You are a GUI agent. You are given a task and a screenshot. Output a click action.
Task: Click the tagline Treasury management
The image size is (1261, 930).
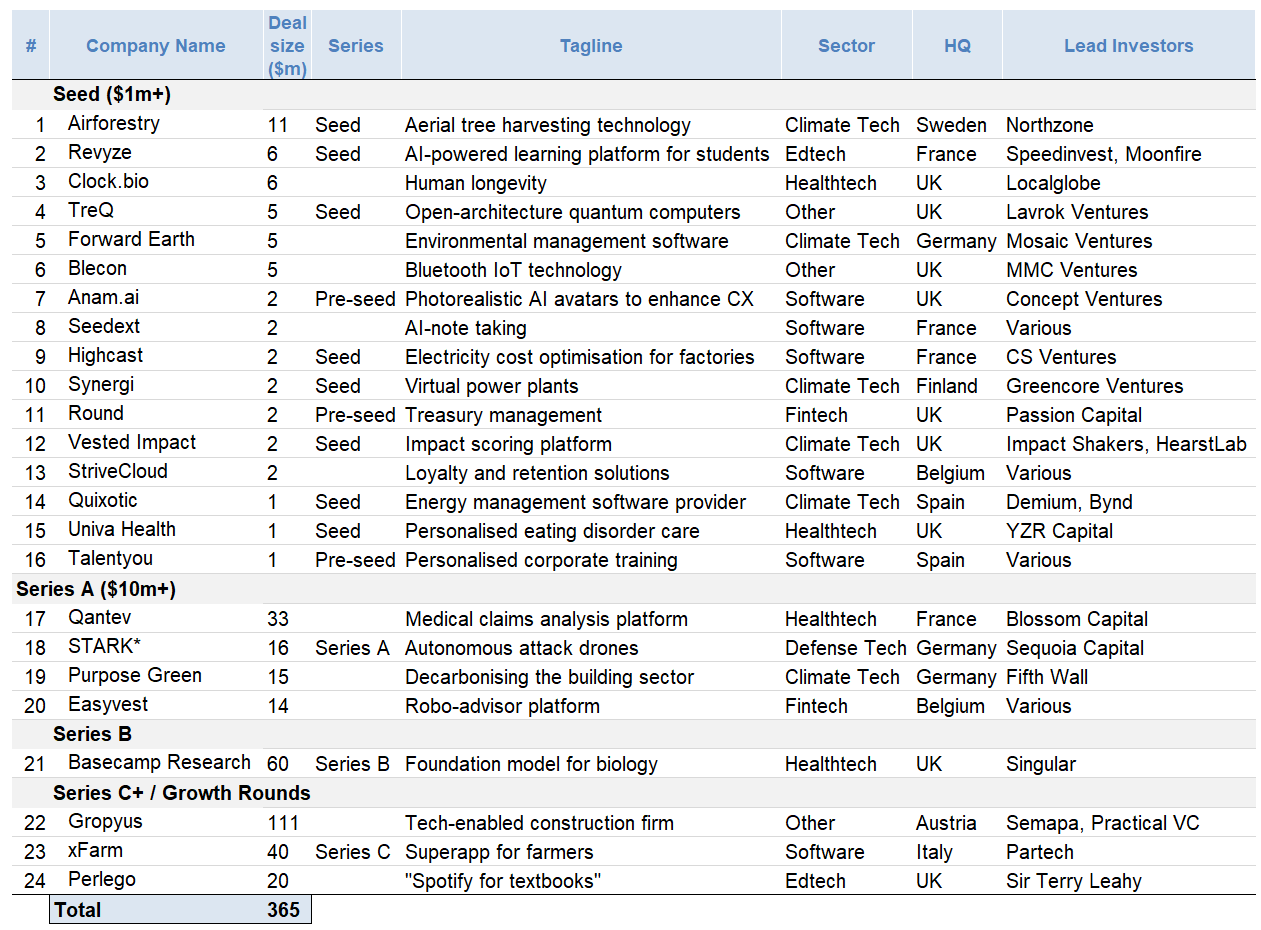point(504,415)
